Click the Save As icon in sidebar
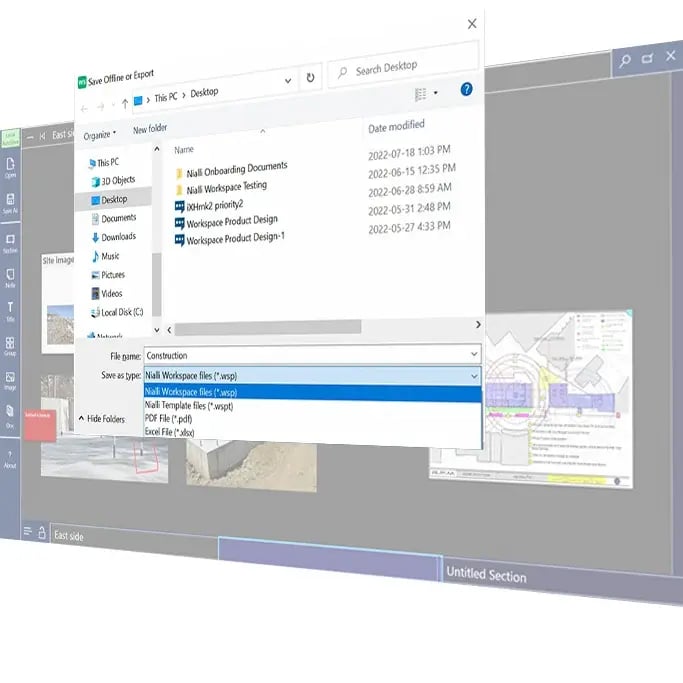Image resolution: width=683 pixels, height=683 pixels. coord(10,203)
